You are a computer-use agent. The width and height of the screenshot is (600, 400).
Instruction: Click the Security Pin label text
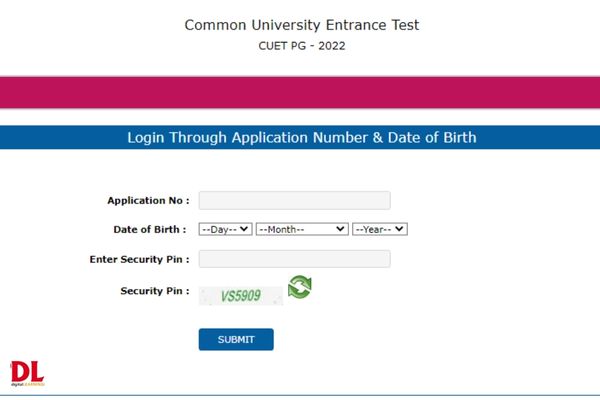pos(155,291)
